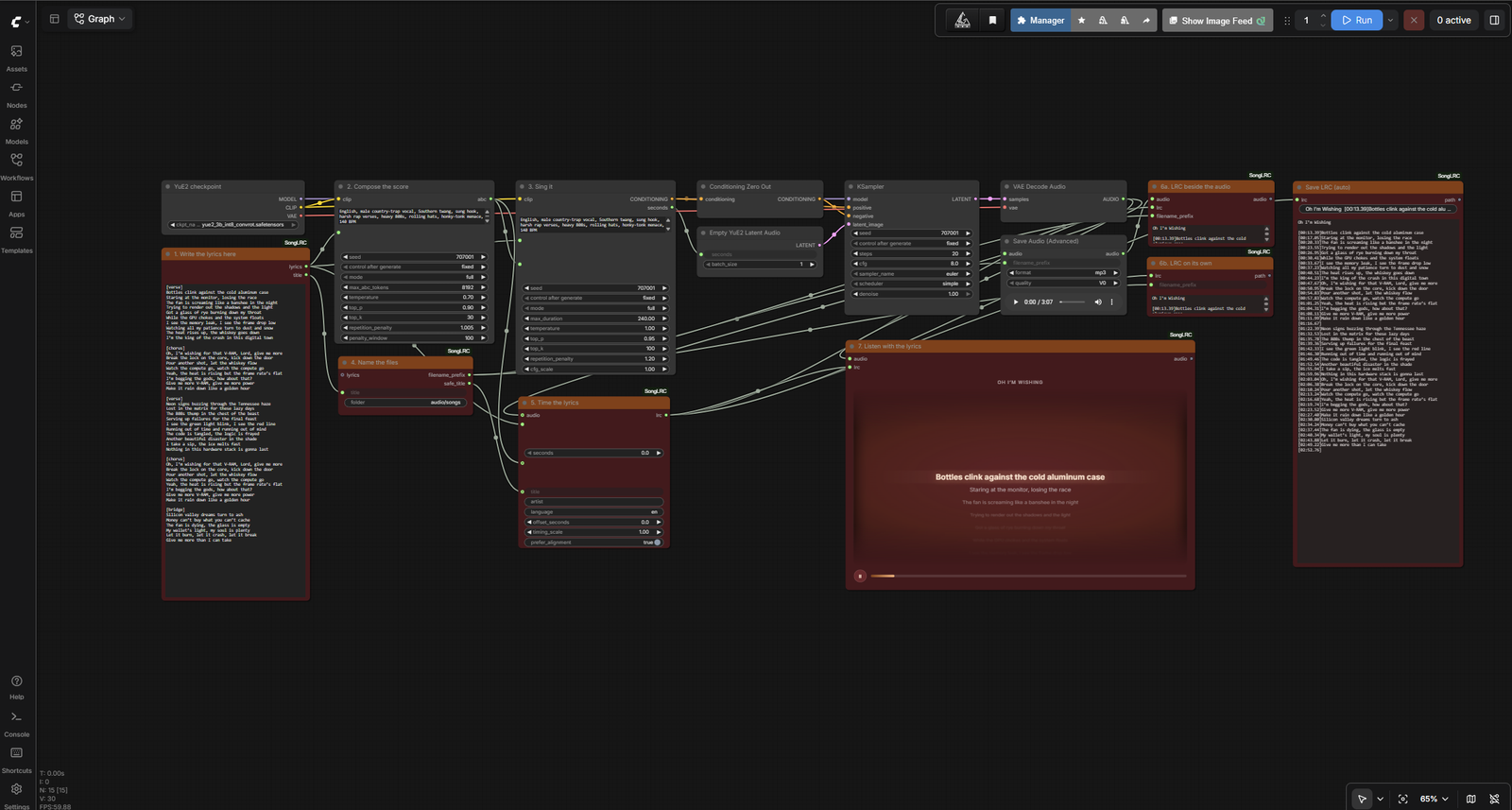
Task: Click the fit view icon bottom right
Action: (1402, 799)
